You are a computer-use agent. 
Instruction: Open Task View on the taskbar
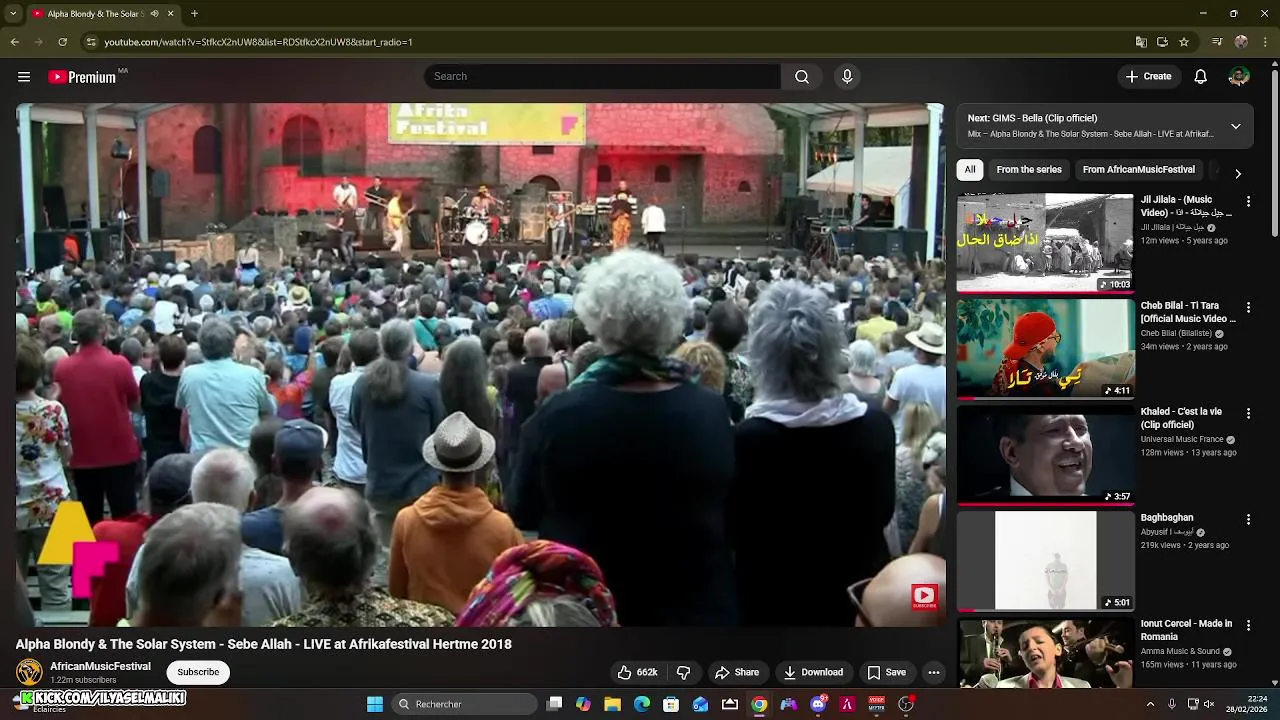tap(555, 704)
